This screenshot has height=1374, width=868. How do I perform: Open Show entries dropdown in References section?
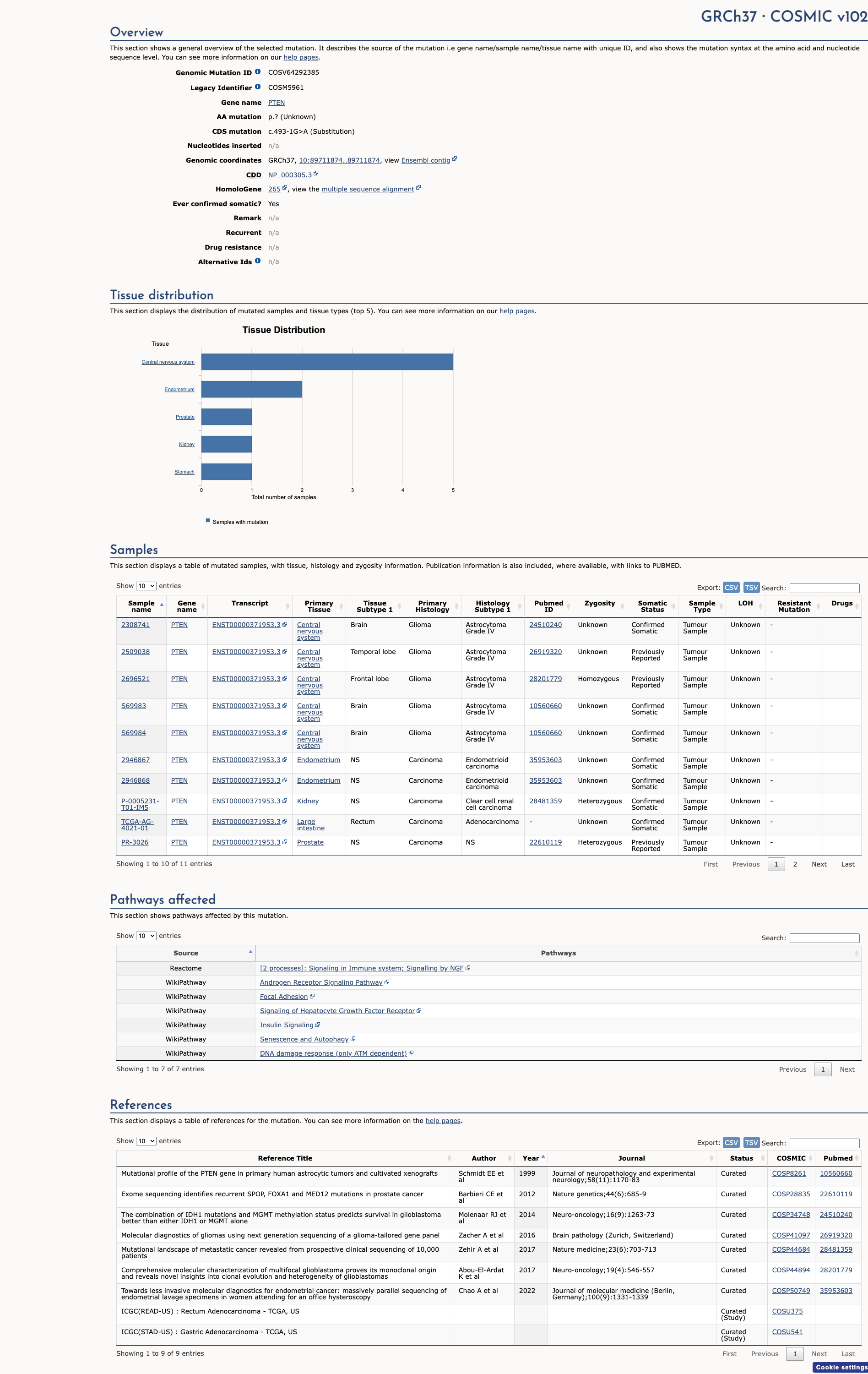pyautogui.click(x=146, y=1140)
